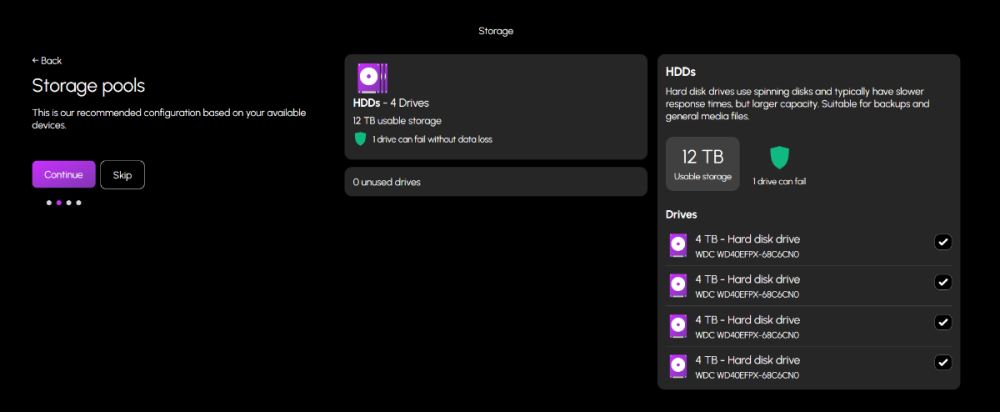This screenshot has width=1000, height=412.
Task: Uncheck the first 4 TB drive checkbox
Action: [943, 242]
